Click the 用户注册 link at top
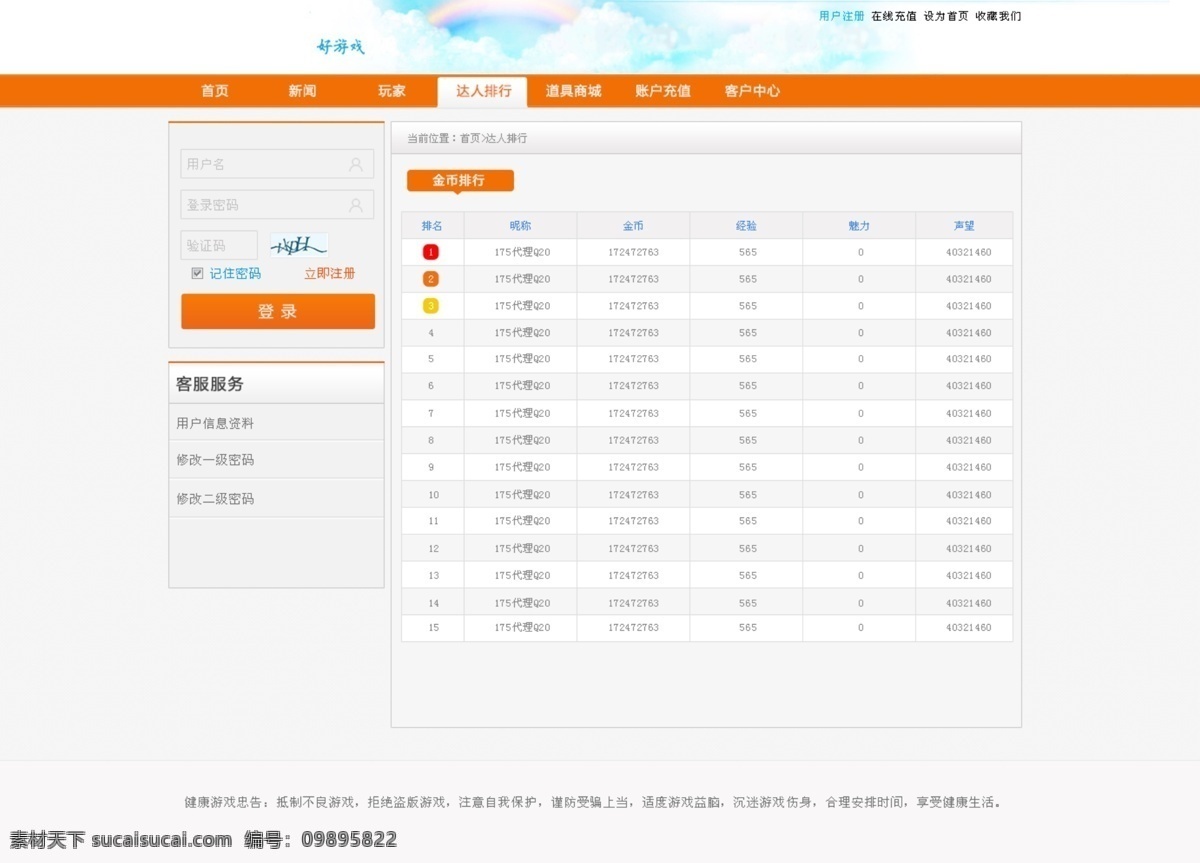Viewport: 1200px width, 863px height. (x=842, y=16)
